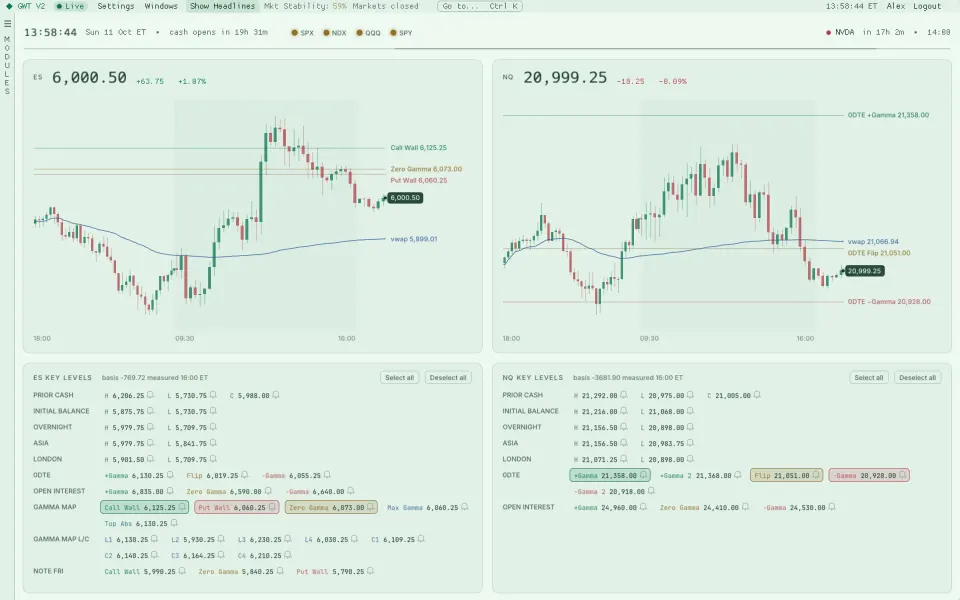Click bell beside NQ Open Interest Zero Gamma 24,410.00
This screenshot has width=960, height=600.
[745, 507]
